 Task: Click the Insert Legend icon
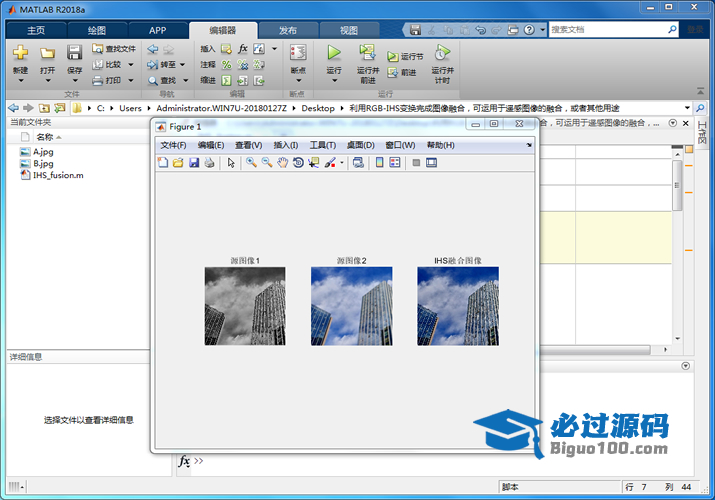(x=394, y=163)
